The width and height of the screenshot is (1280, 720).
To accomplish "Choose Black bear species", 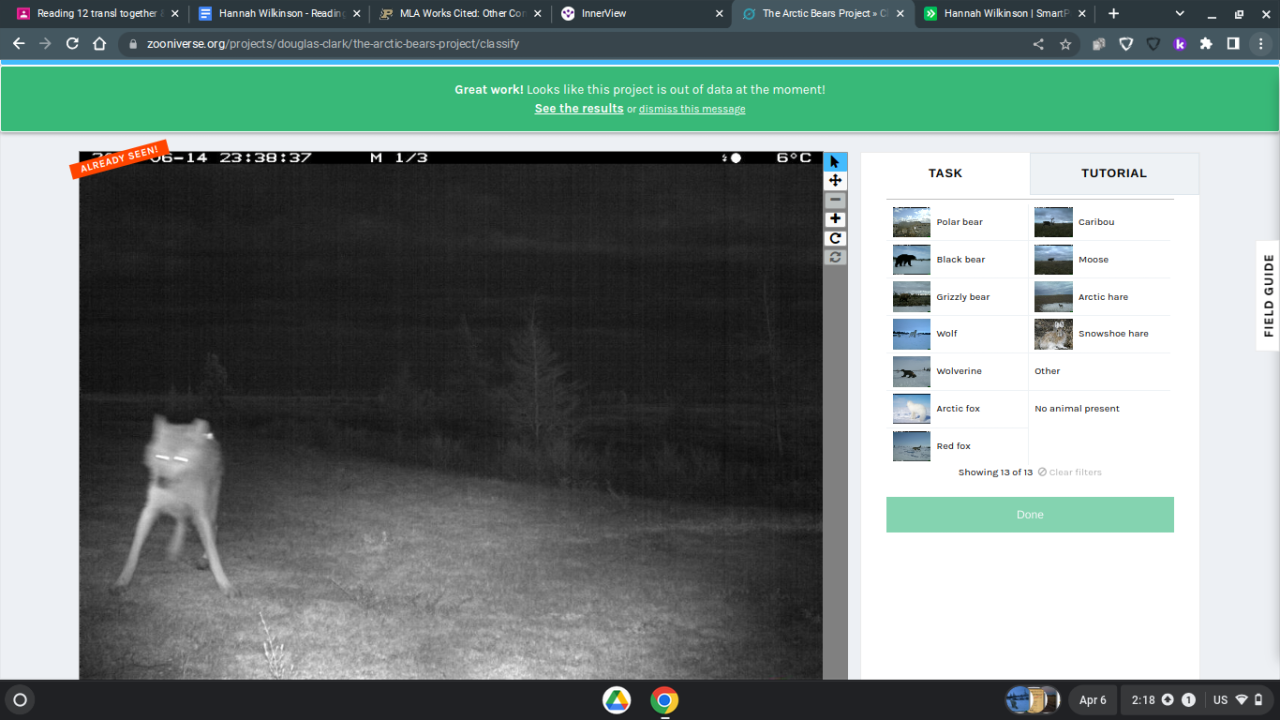I will 957,259.
